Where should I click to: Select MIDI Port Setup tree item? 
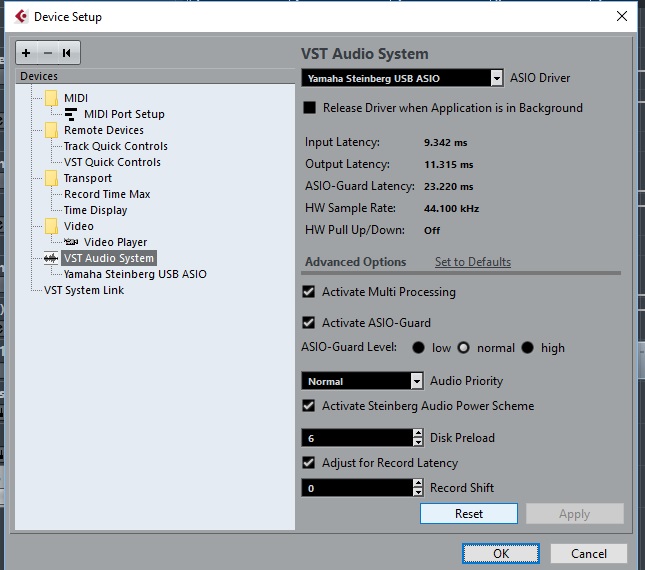tap(124, 114)
